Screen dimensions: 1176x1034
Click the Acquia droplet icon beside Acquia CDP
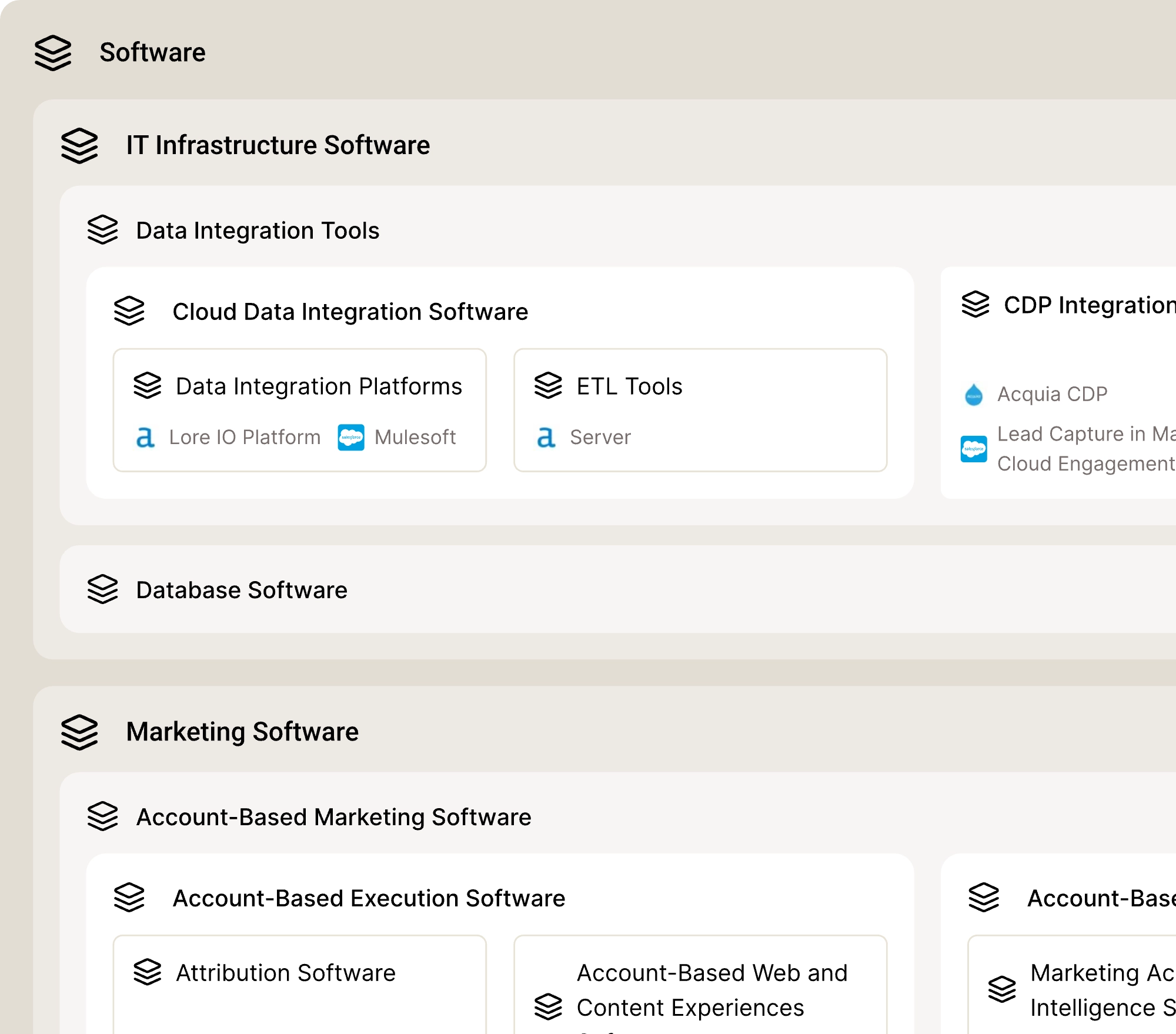974,393
